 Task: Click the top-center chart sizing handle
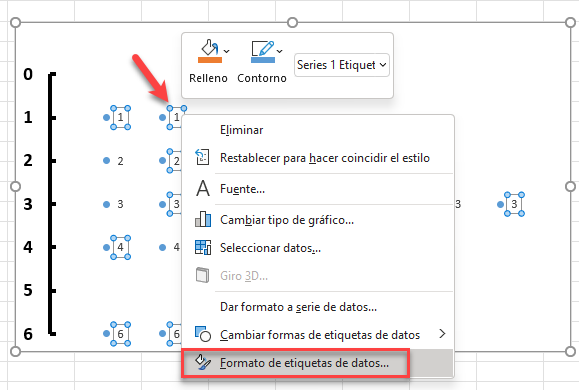[x=292, y=23]
